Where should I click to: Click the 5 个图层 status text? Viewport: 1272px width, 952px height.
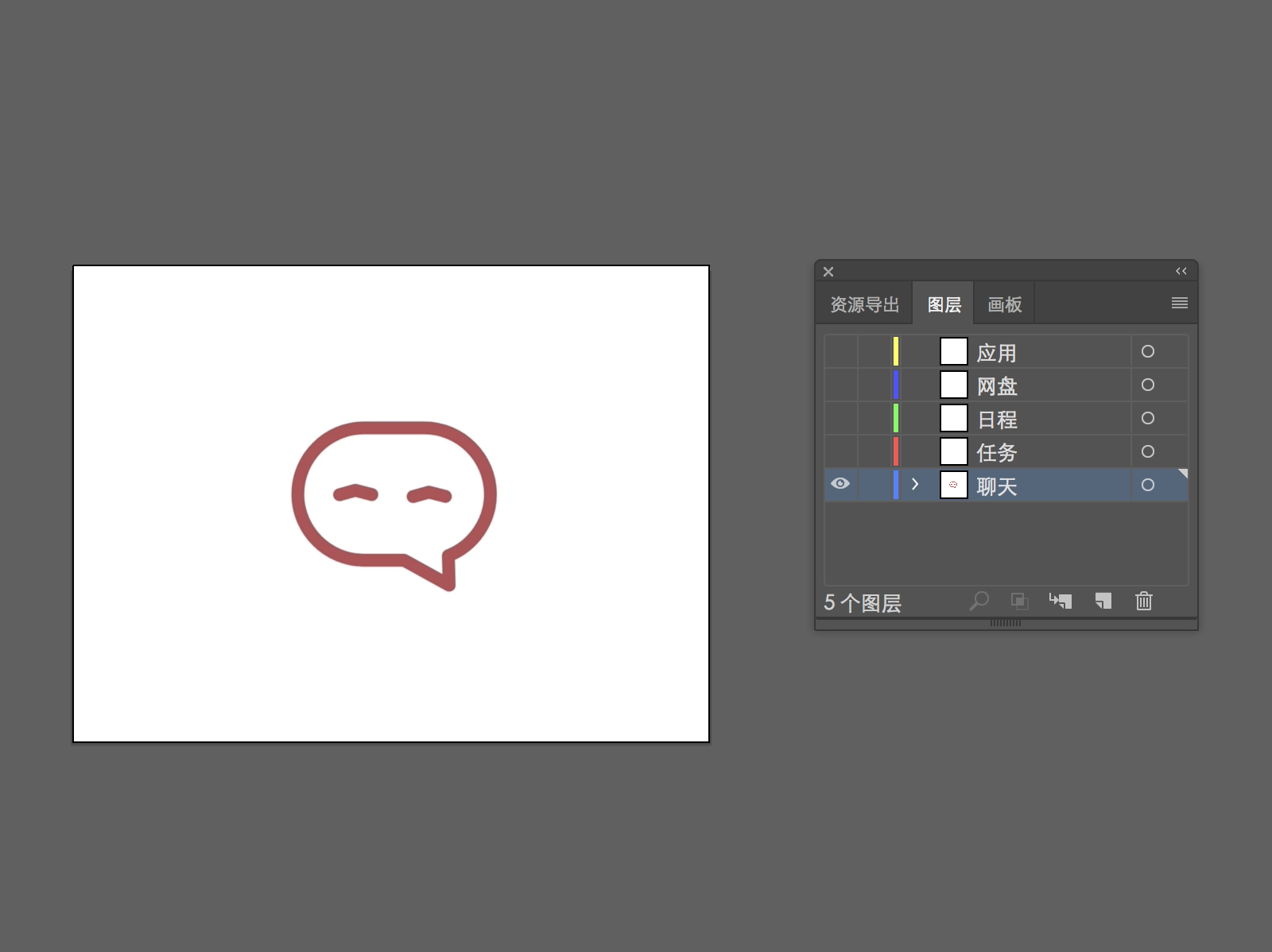863,603
